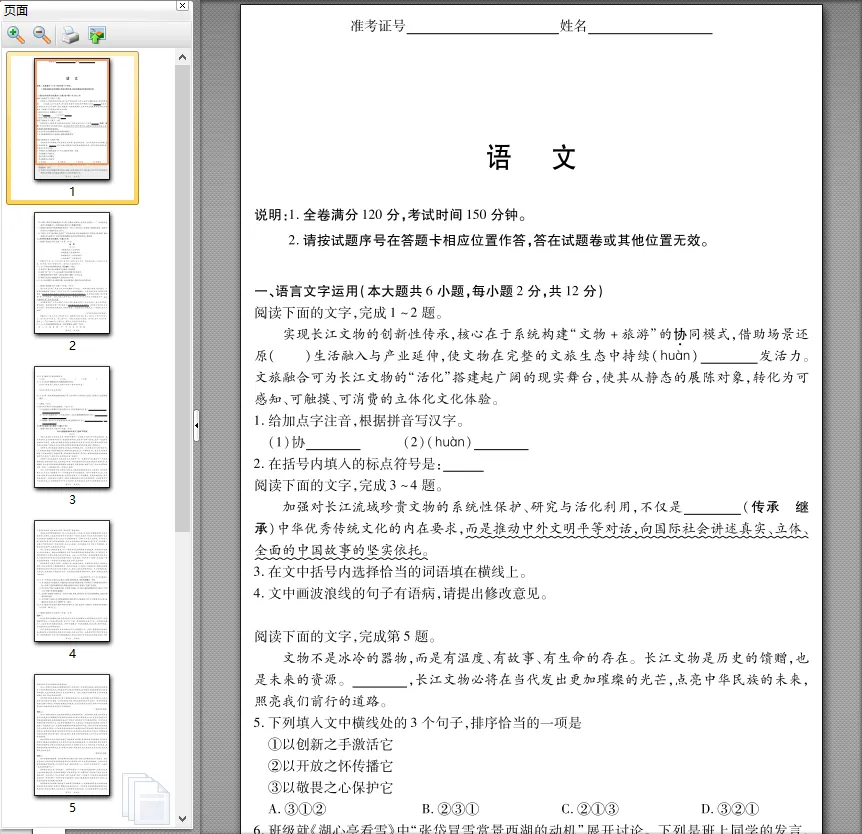Viewport: 862px width, 834px height.
Task: Click the page number label under thumbnail 3
Action: (71, 499)
